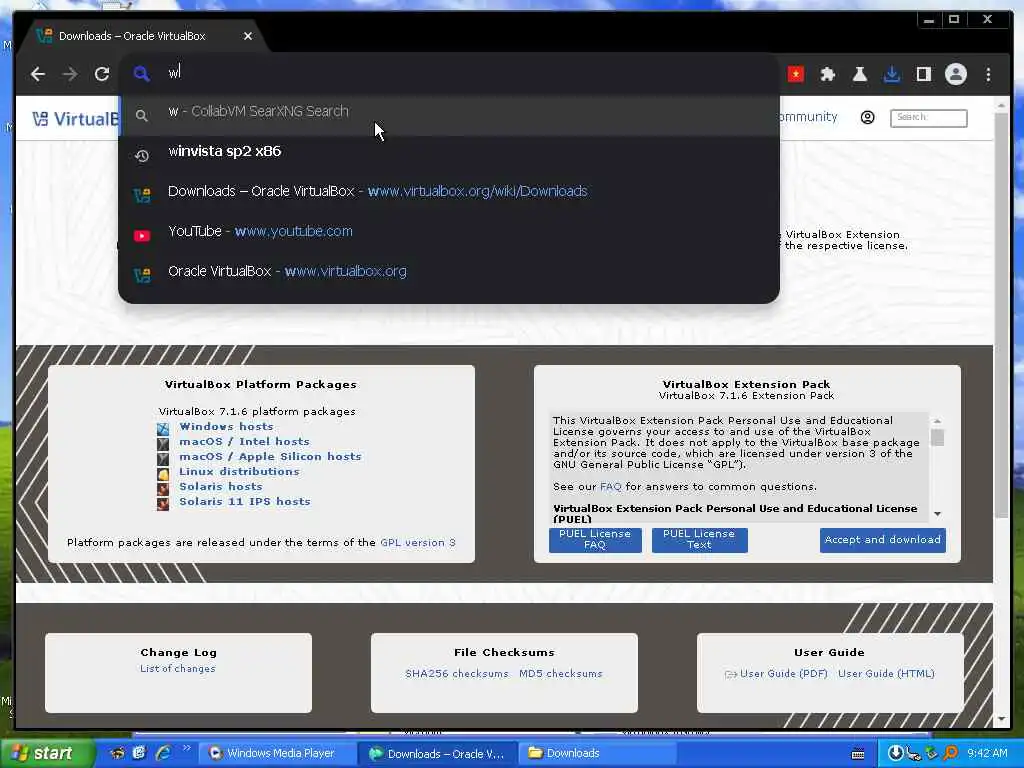
Task: Open the SHA256 checksums link
Action: pyautogui.click(x=456, y=674)
